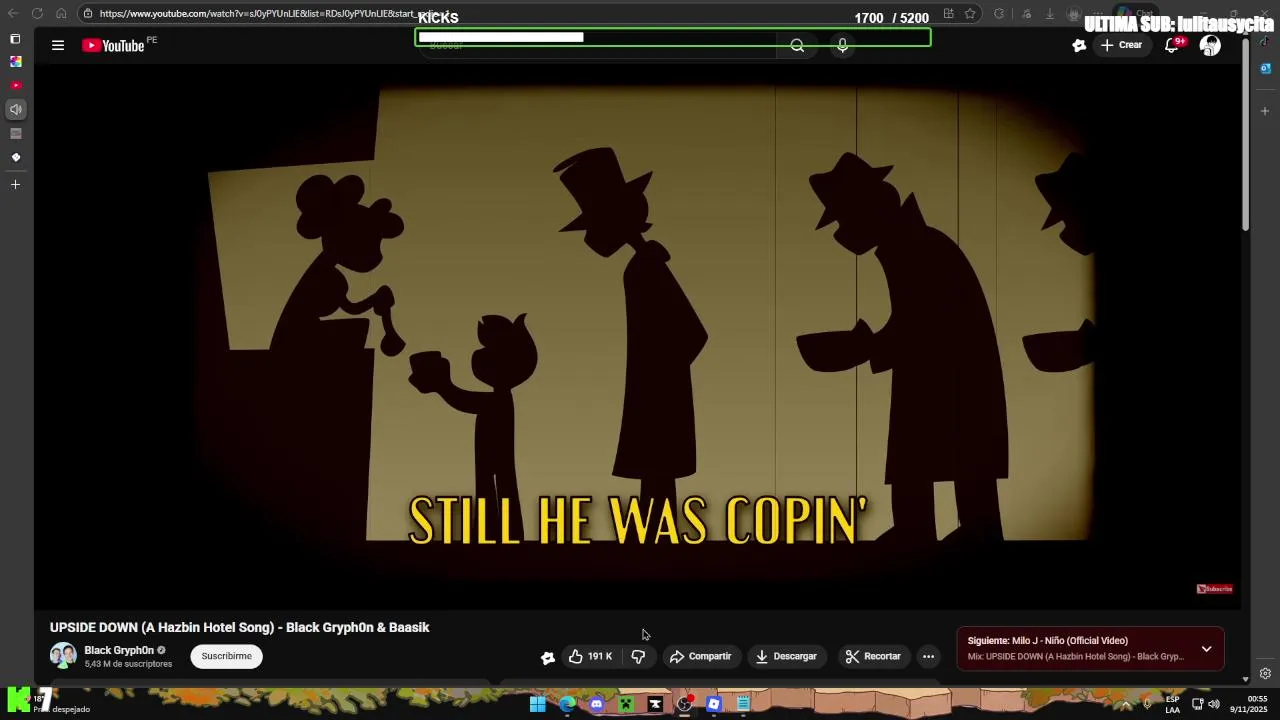This screenshot has width=1280, height=720.
Task: Open the colorful wheel tab in vertical tabs
Action: click(x=15, y=62)
